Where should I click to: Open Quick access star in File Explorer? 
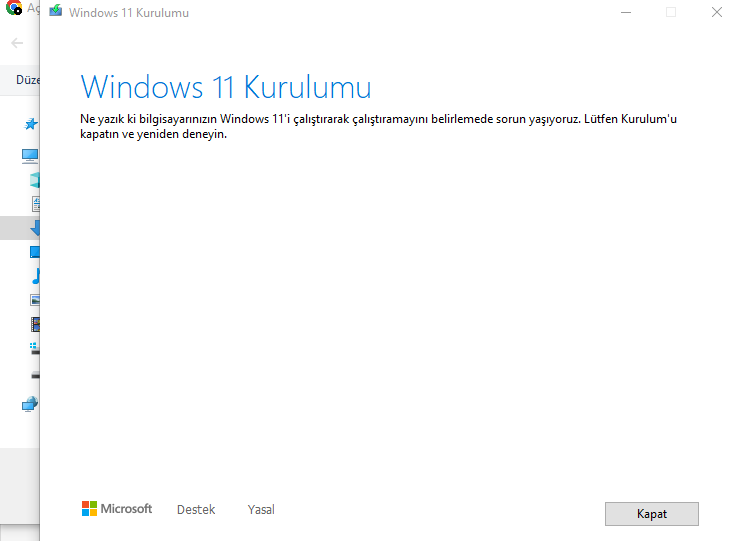[31, 124]
